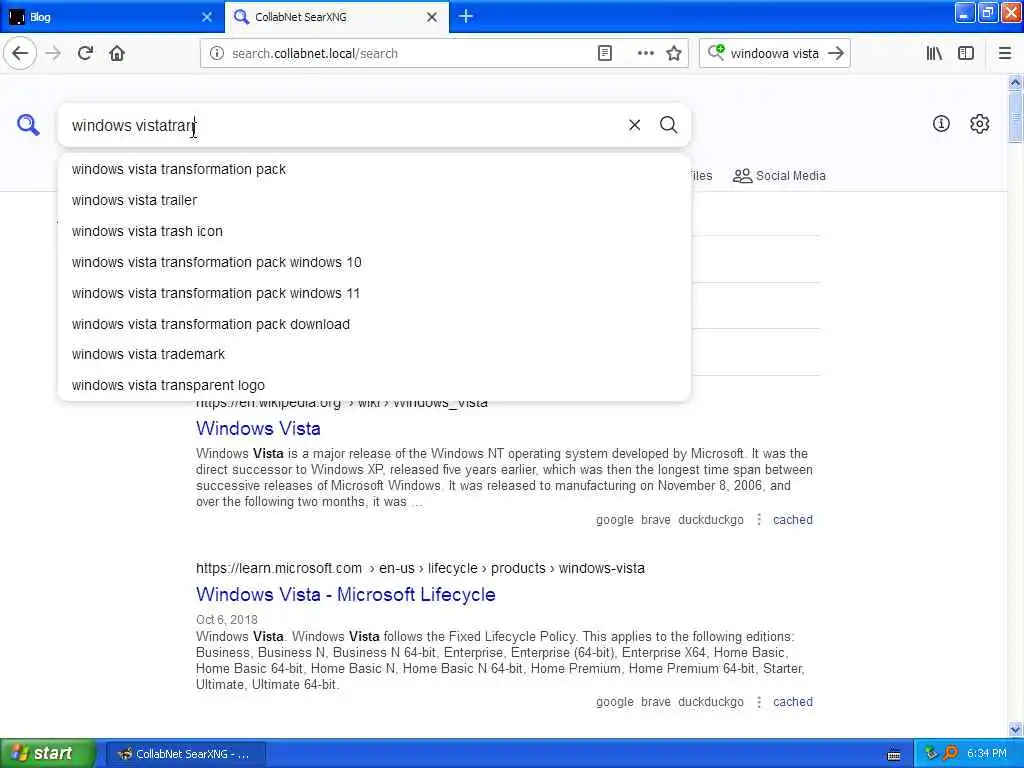Bookmark this page with the star
The image size is (1024, 768).
(x=674, y=54)
